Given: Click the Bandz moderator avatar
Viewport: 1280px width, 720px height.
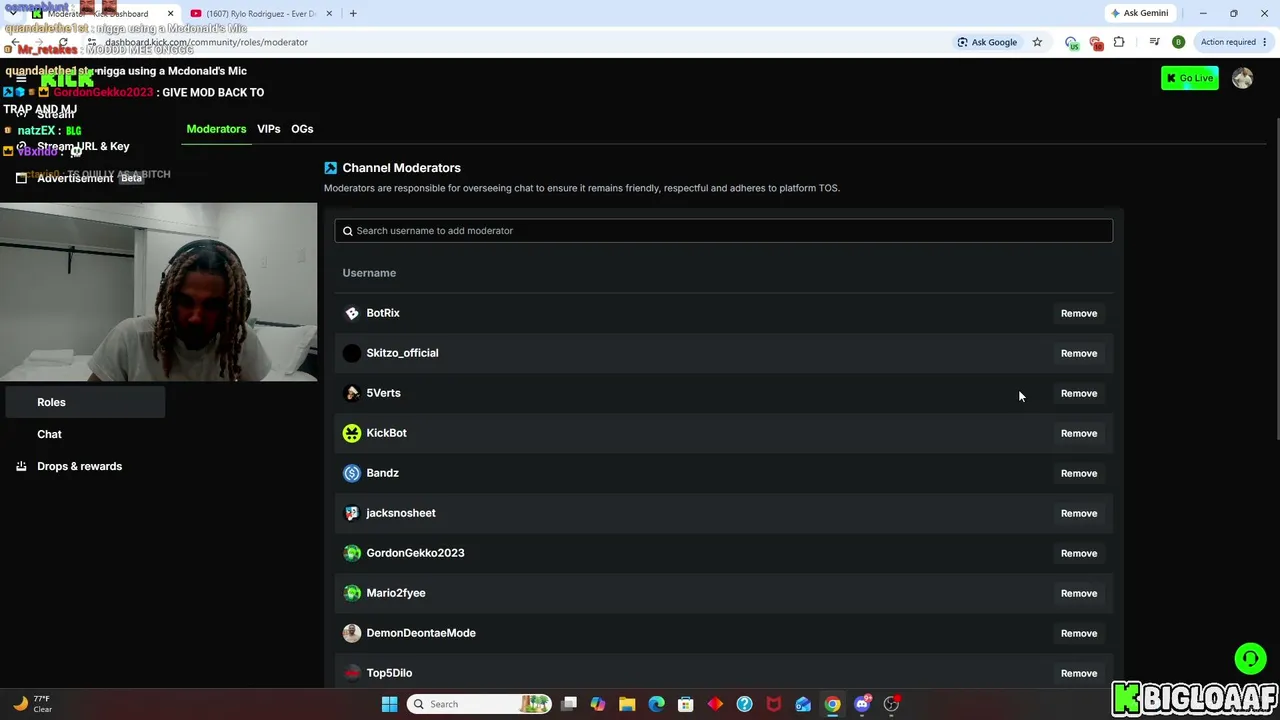Looking at the screenshot, I should point(352,473).
